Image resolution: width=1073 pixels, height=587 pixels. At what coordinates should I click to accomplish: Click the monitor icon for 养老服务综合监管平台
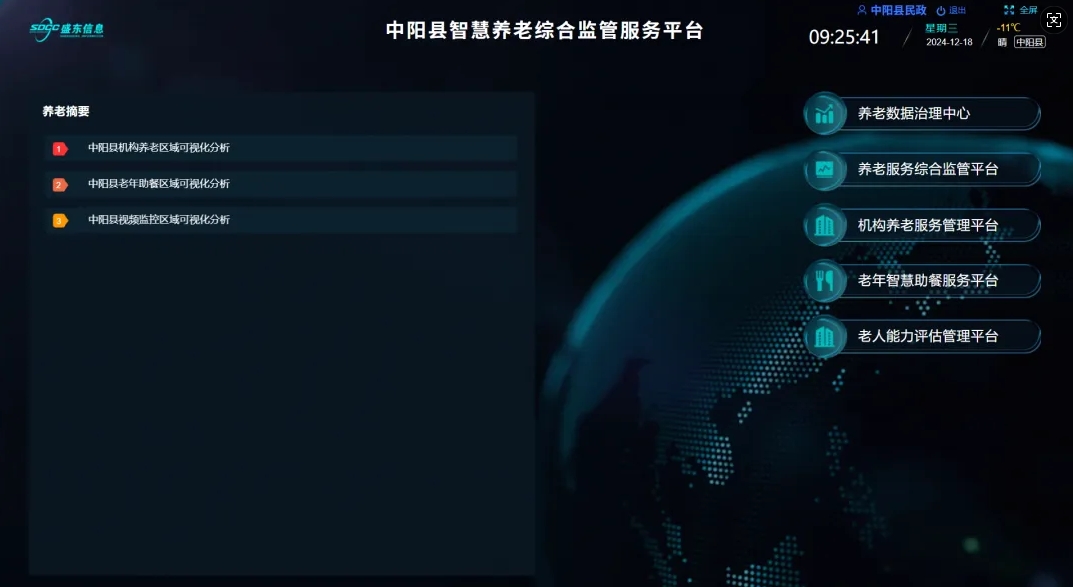pos(825,169)
